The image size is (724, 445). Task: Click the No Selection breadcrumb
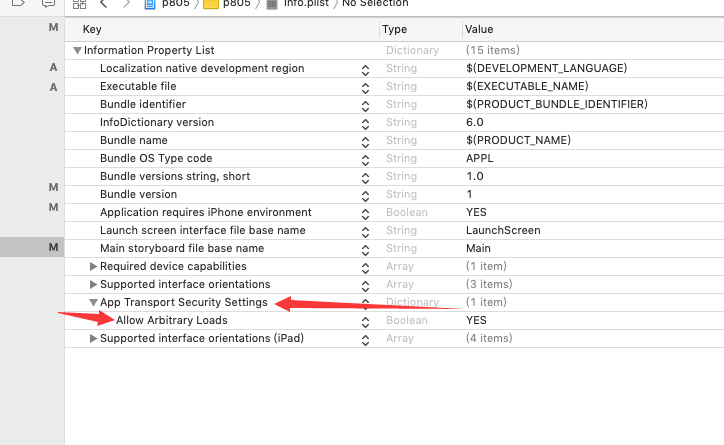(x=375, y=4)
